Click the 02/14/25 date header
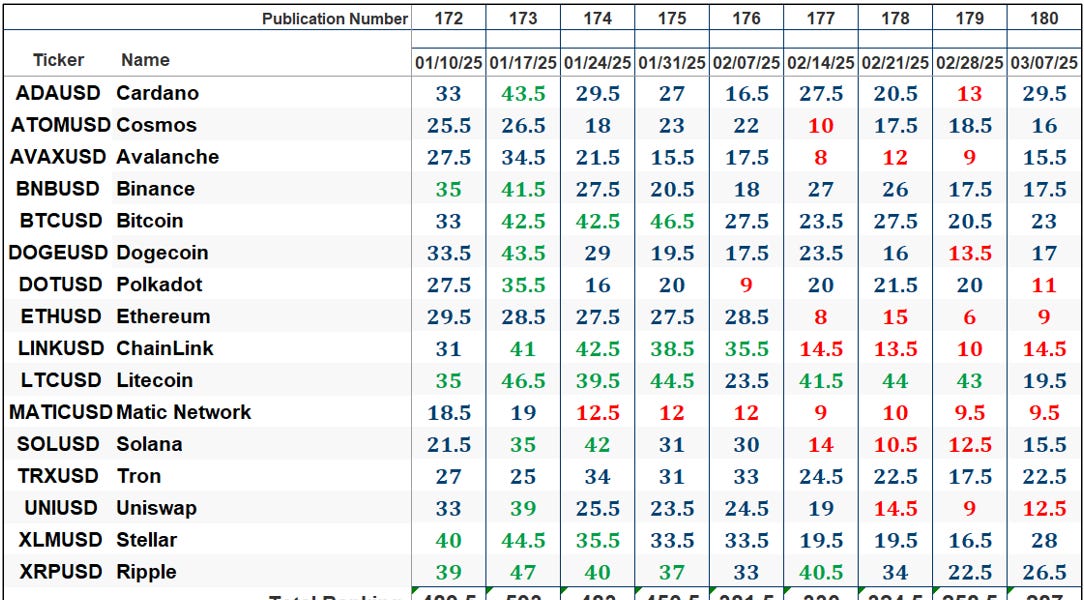Image resolution: width=1084 pixels, height=600 pixels. pyautogui.click(x=821, y=63)
